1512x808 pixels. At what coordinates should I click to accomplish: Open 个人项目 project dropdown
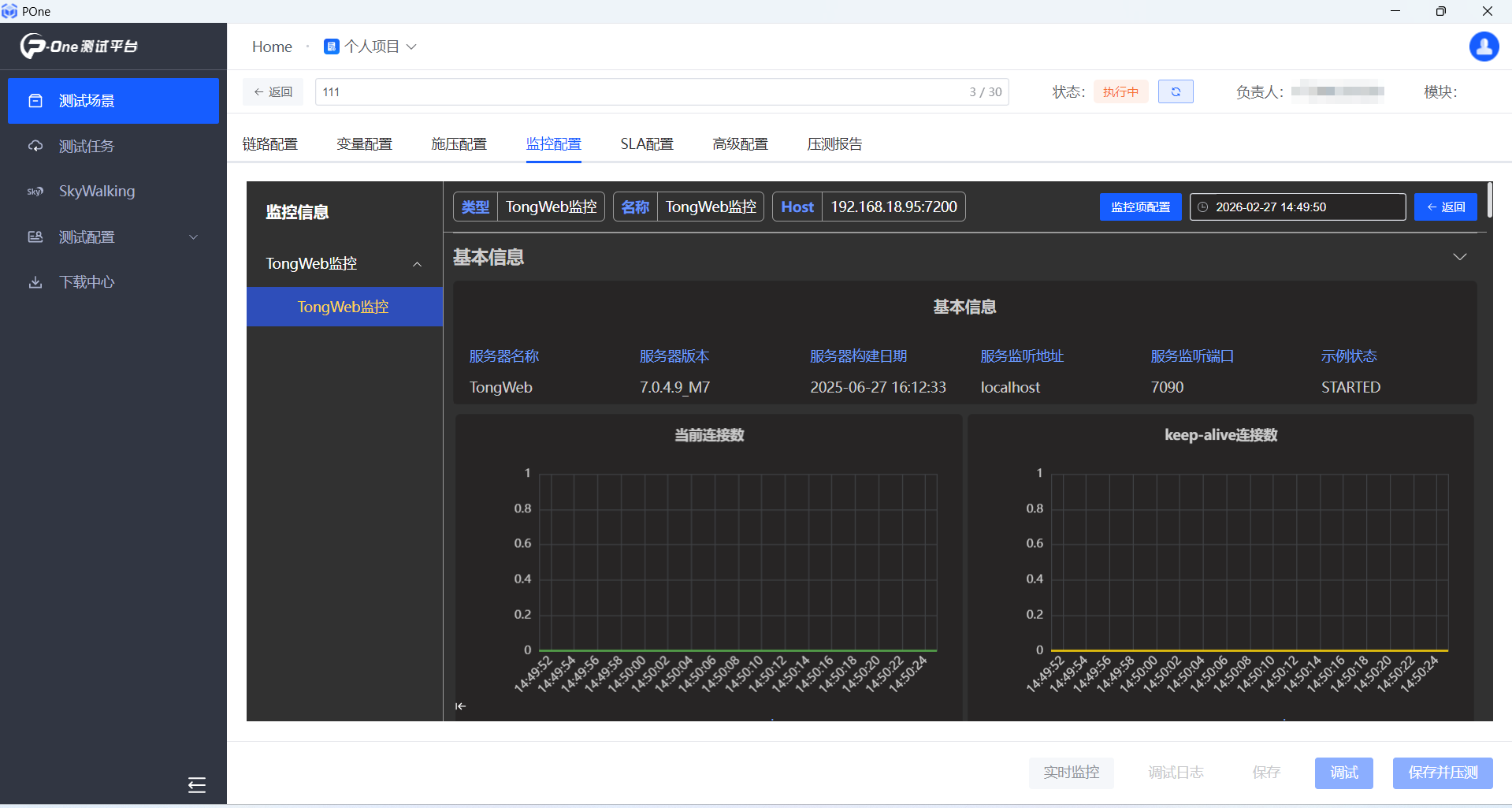370,47
